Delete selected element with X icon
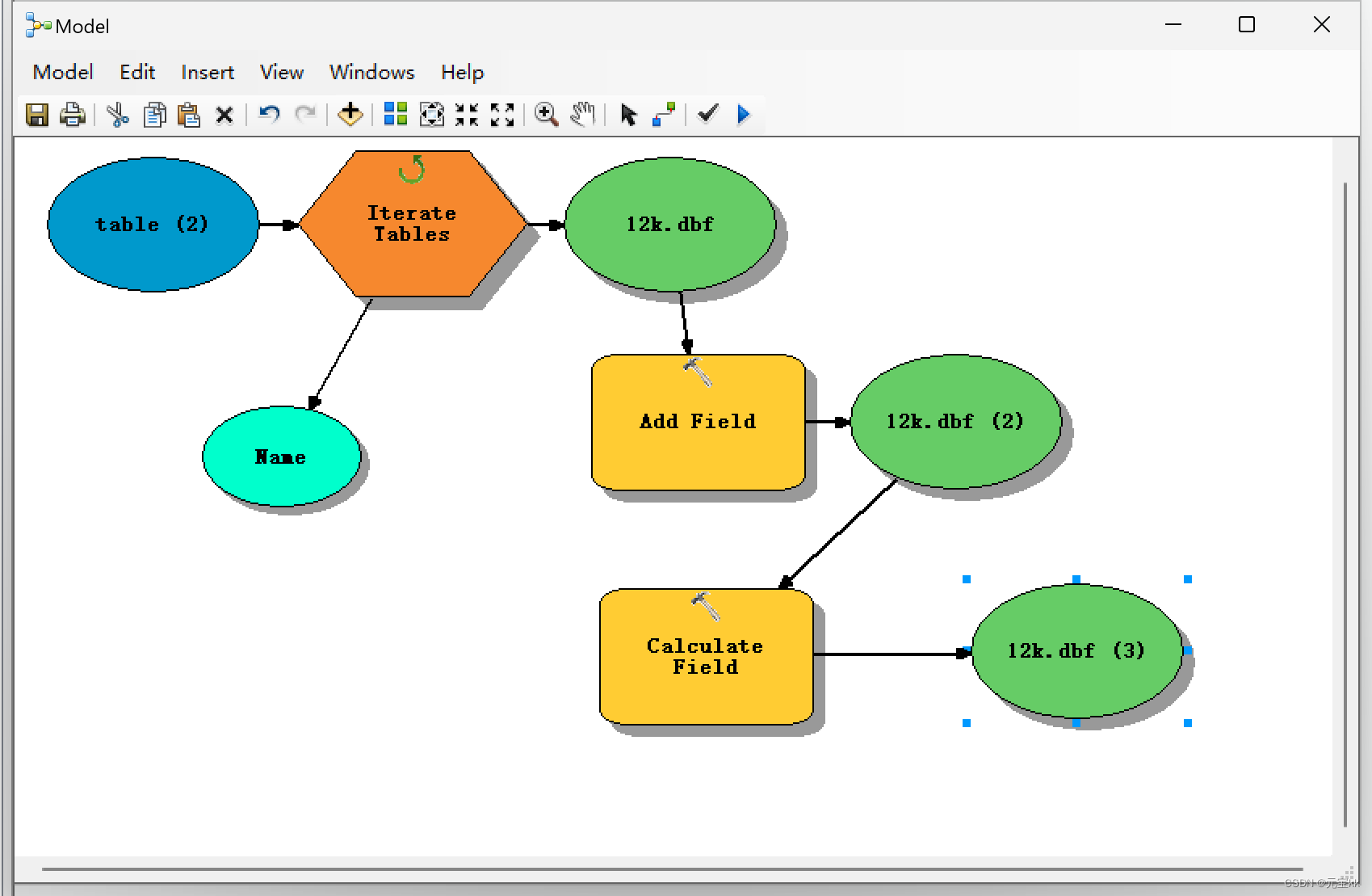The height and width of the screenshot is (896, 1372). click(x=224, y=116)
